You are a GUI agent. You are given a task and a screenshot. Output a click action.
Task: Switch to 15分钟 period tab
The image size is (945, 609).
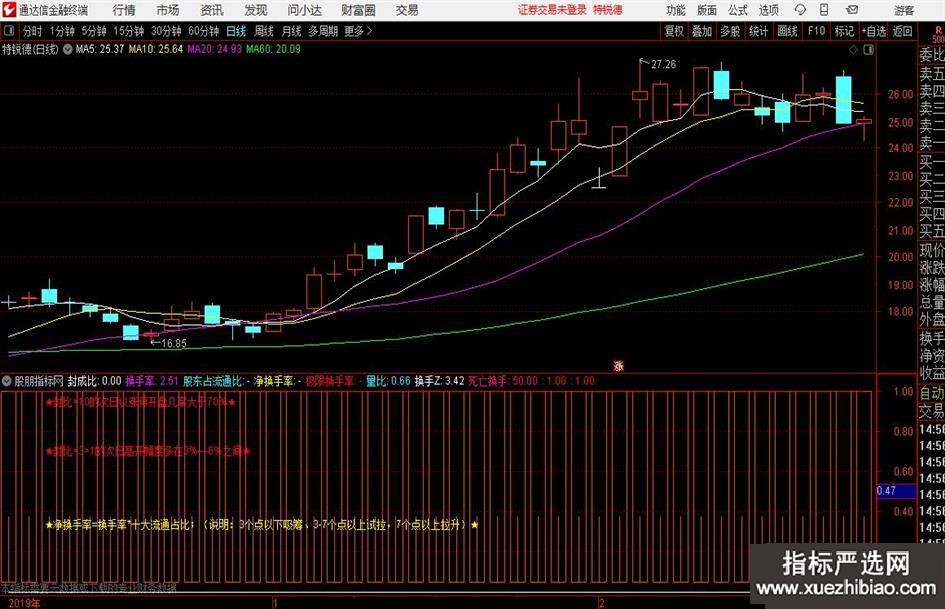129,31
